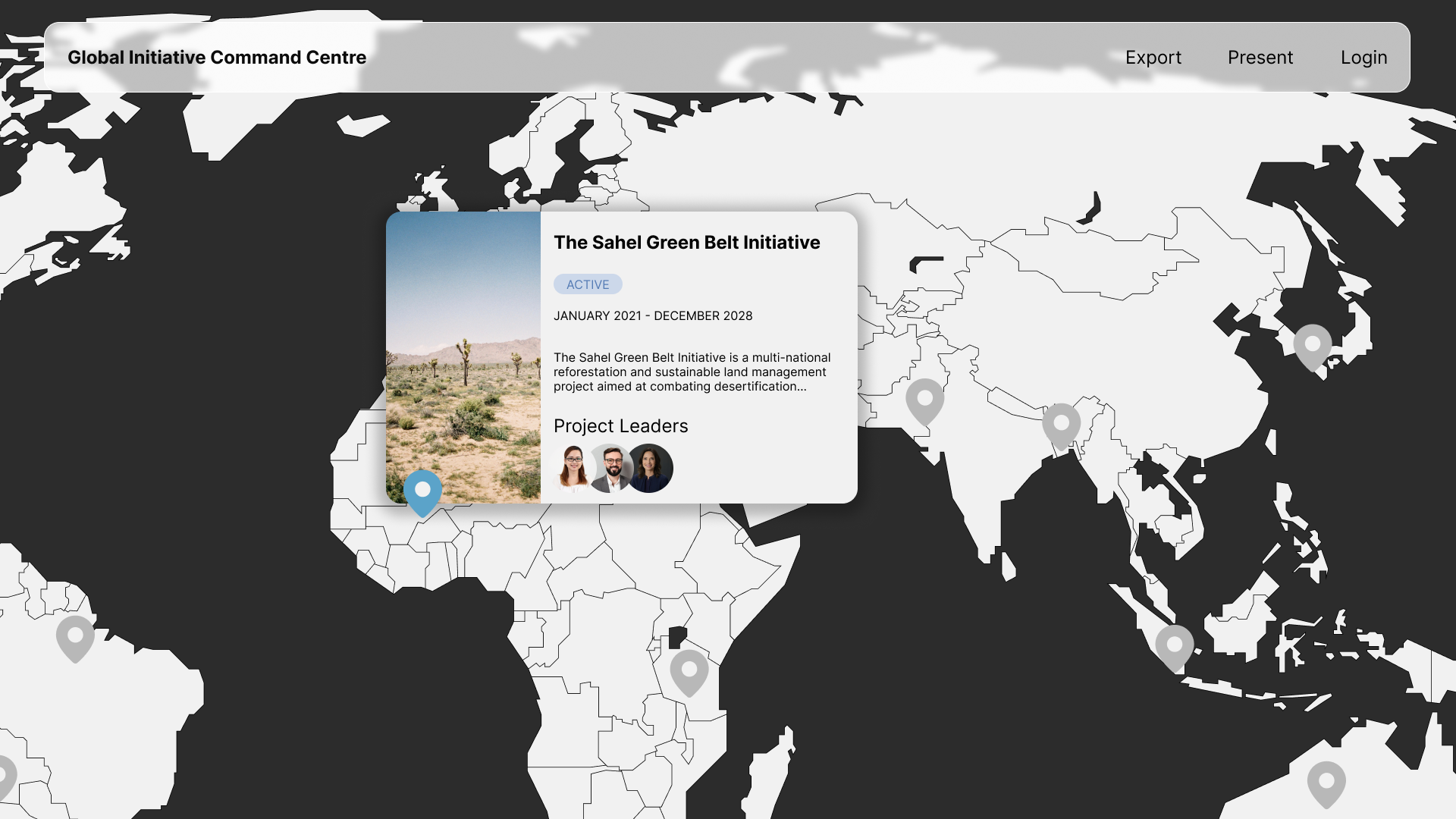Screen dimensions: 1456x819
Task: Click the map pin in Australia
Action: (1326, 782)
